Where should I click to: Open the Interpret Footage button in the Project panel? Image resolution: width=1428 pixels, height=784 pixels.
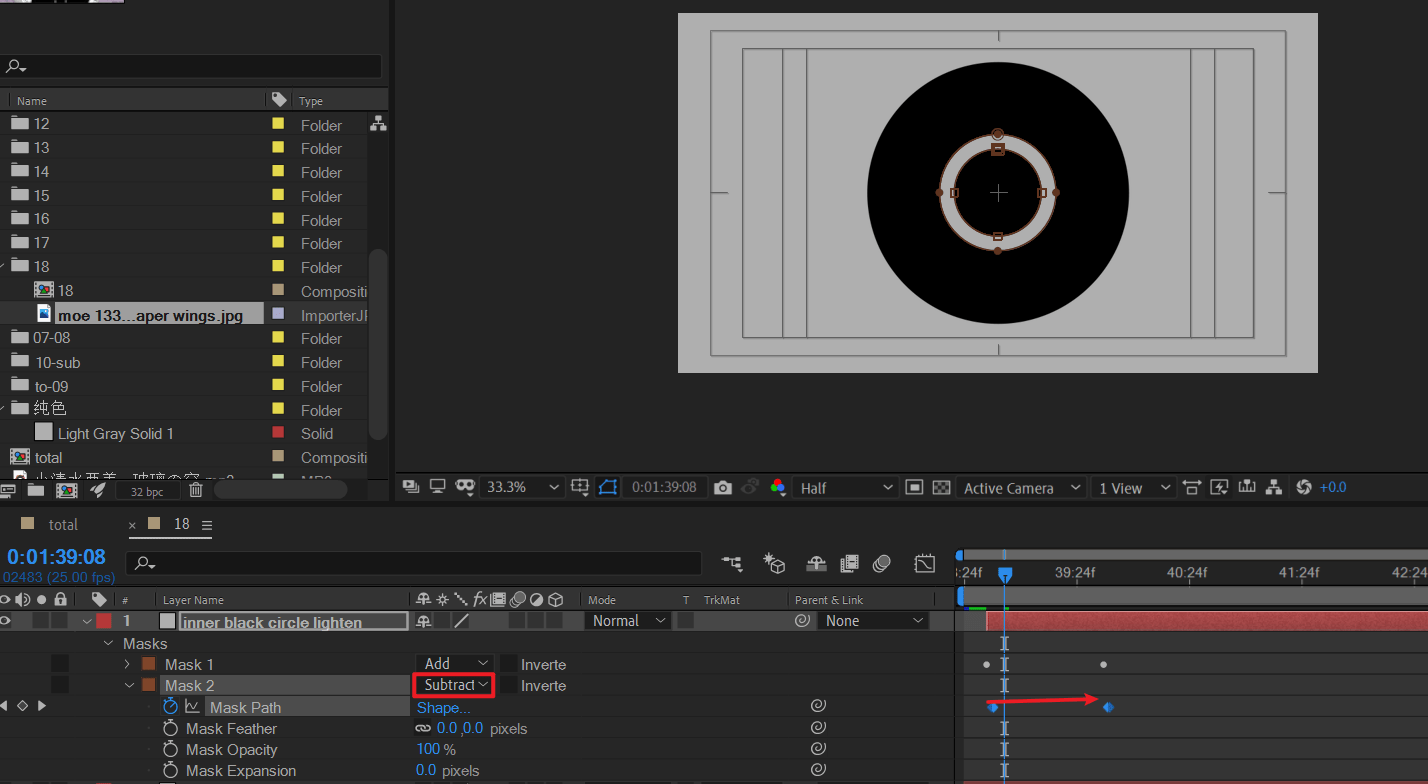(7, 490)
